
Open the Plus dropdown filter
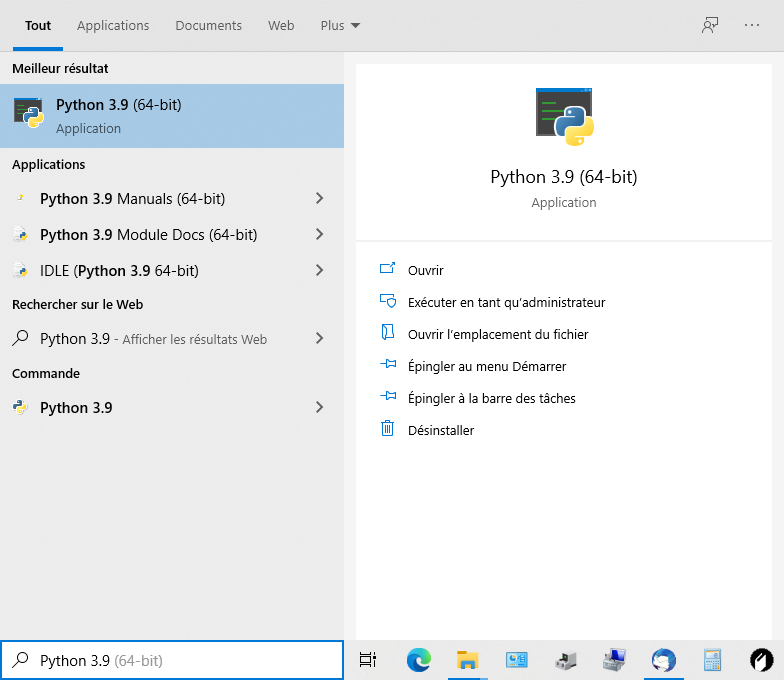point(340,26)
